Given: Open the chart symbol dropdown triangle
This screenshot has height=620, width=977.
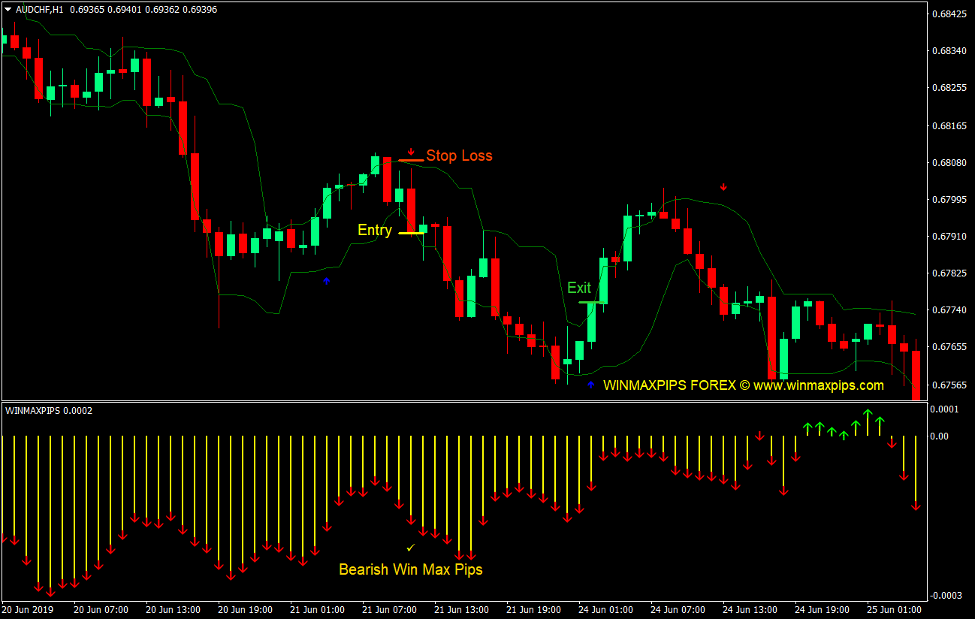Looking at the screenshot, I should pos(8,9).
